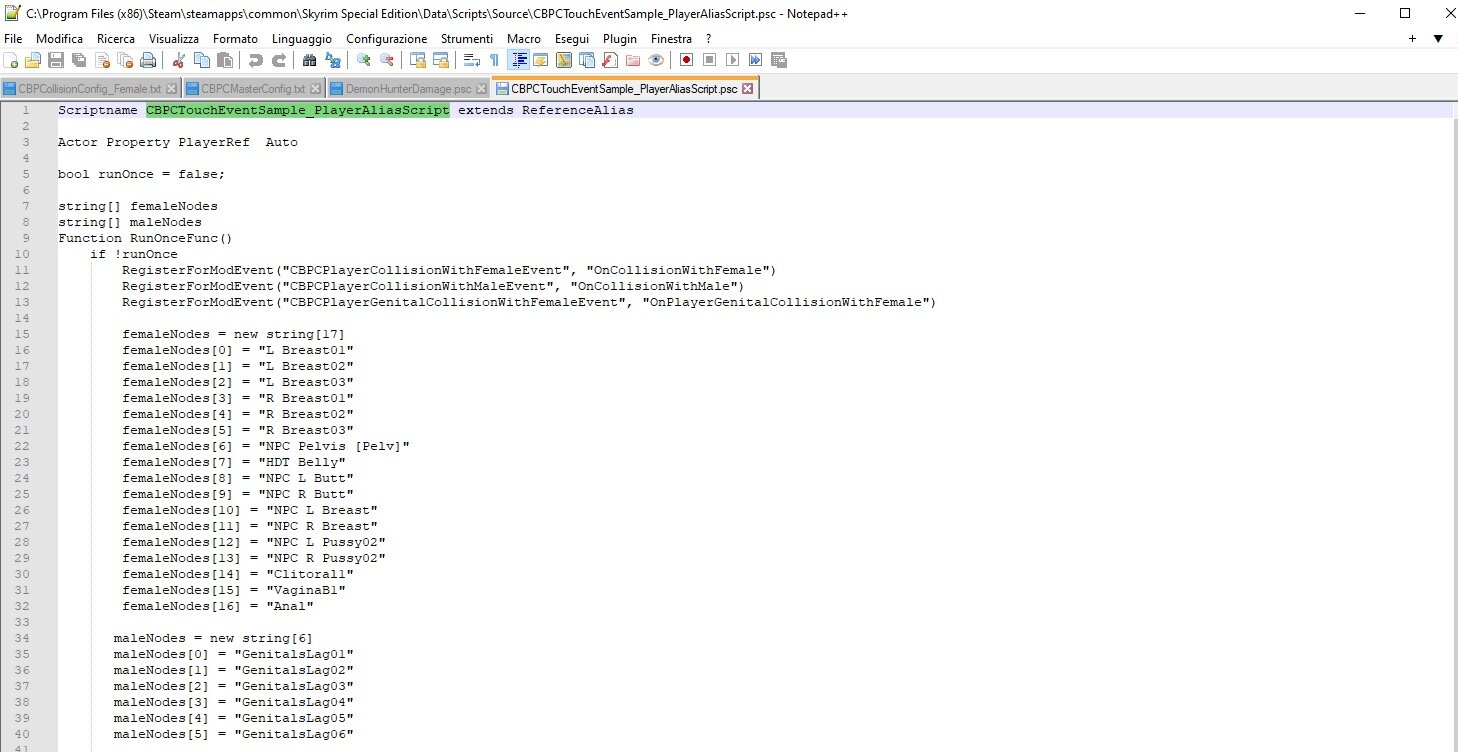Click the Close All documents toolbar icon
This screenshot has width=1458, height=752.
point(125,60)
